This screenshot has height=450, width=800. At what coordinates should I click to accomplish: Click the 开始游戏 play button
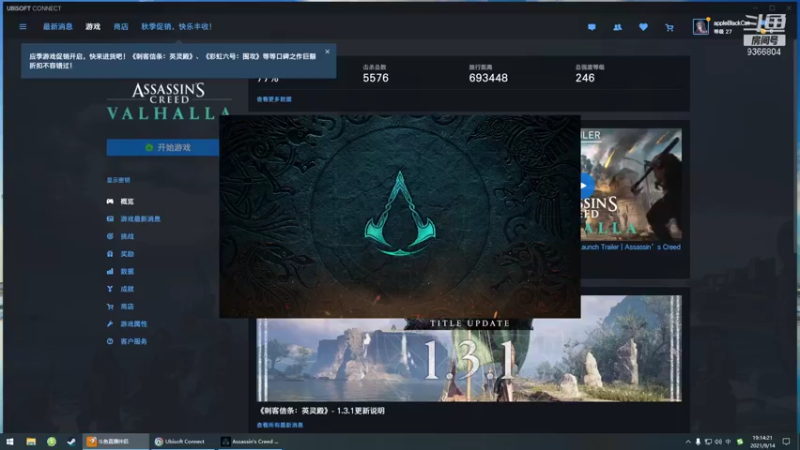163,147
